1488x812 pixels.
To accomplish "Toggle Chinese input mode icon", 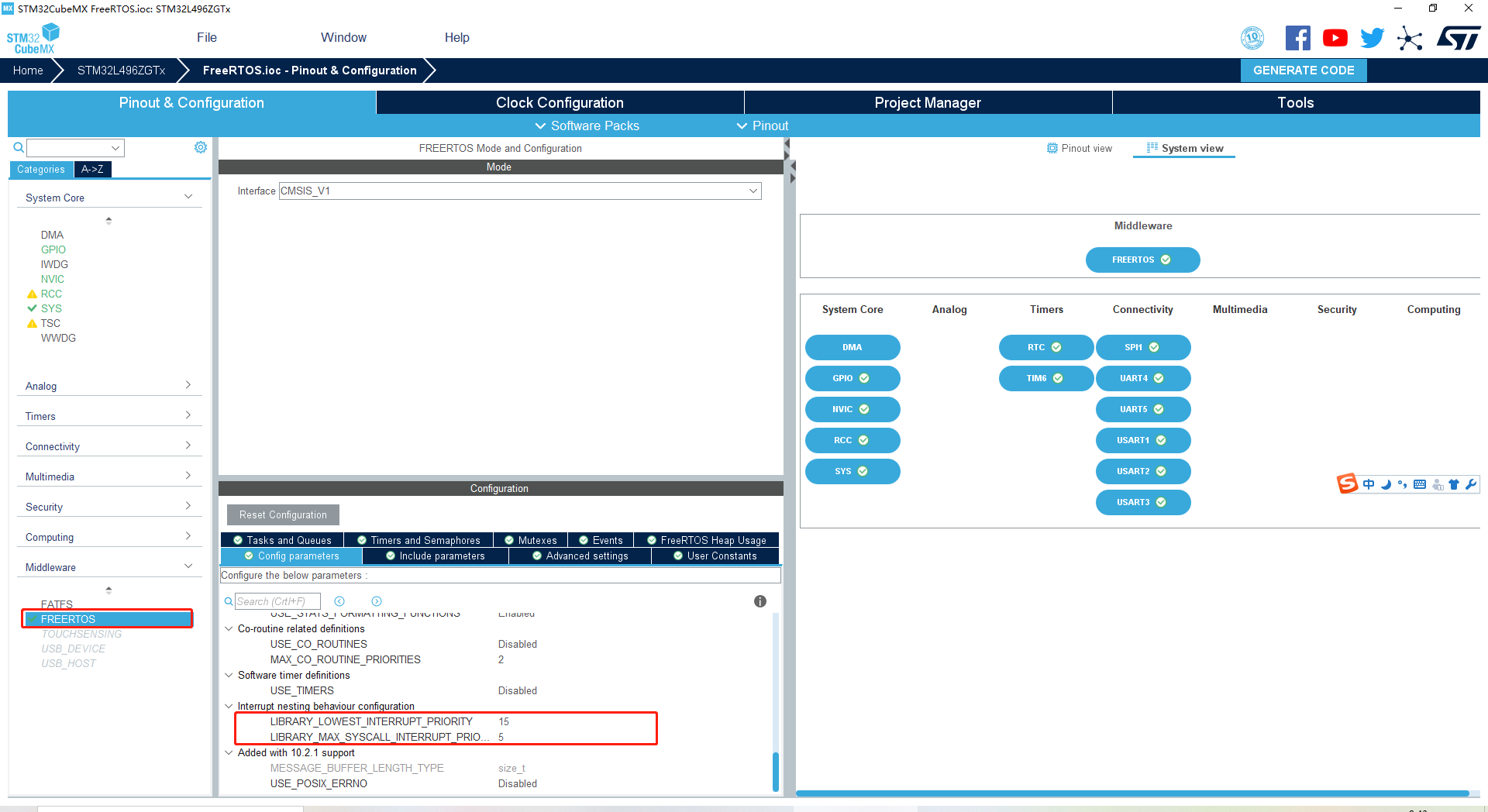I will (x=1369, y=484).
